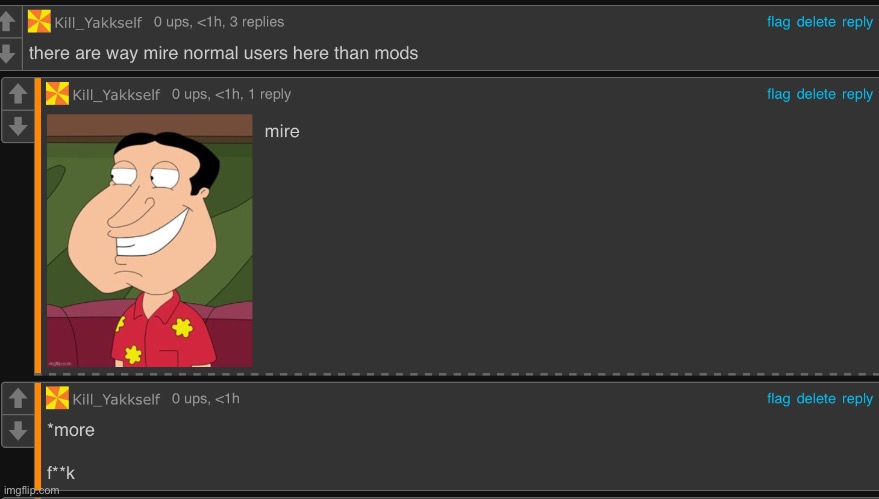
Task: Flag the '*more' comment
Action: tap(779, 399)
